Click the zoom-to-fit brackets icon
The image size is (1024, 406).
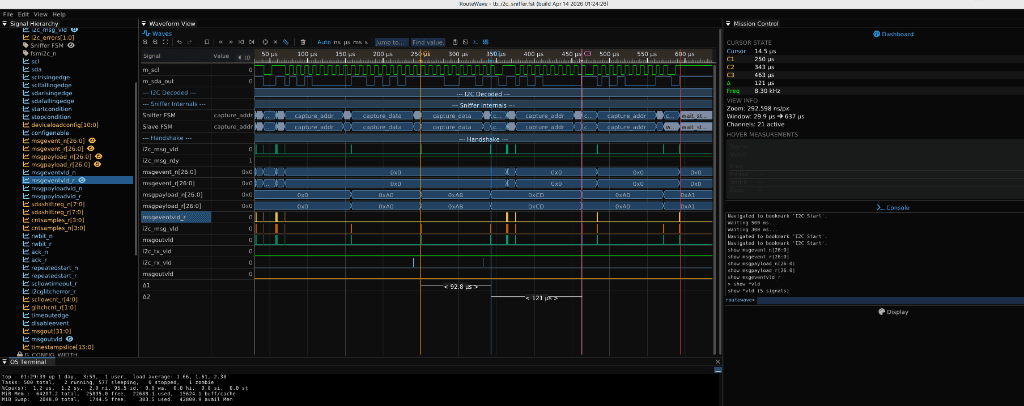(x=166, y=42)
